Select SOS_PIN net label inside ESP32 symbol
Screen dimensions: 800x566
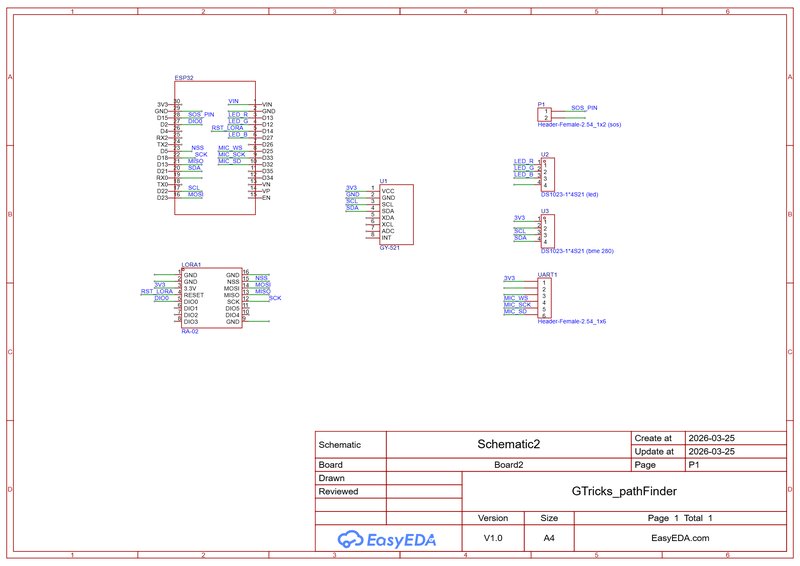point(201,114)
